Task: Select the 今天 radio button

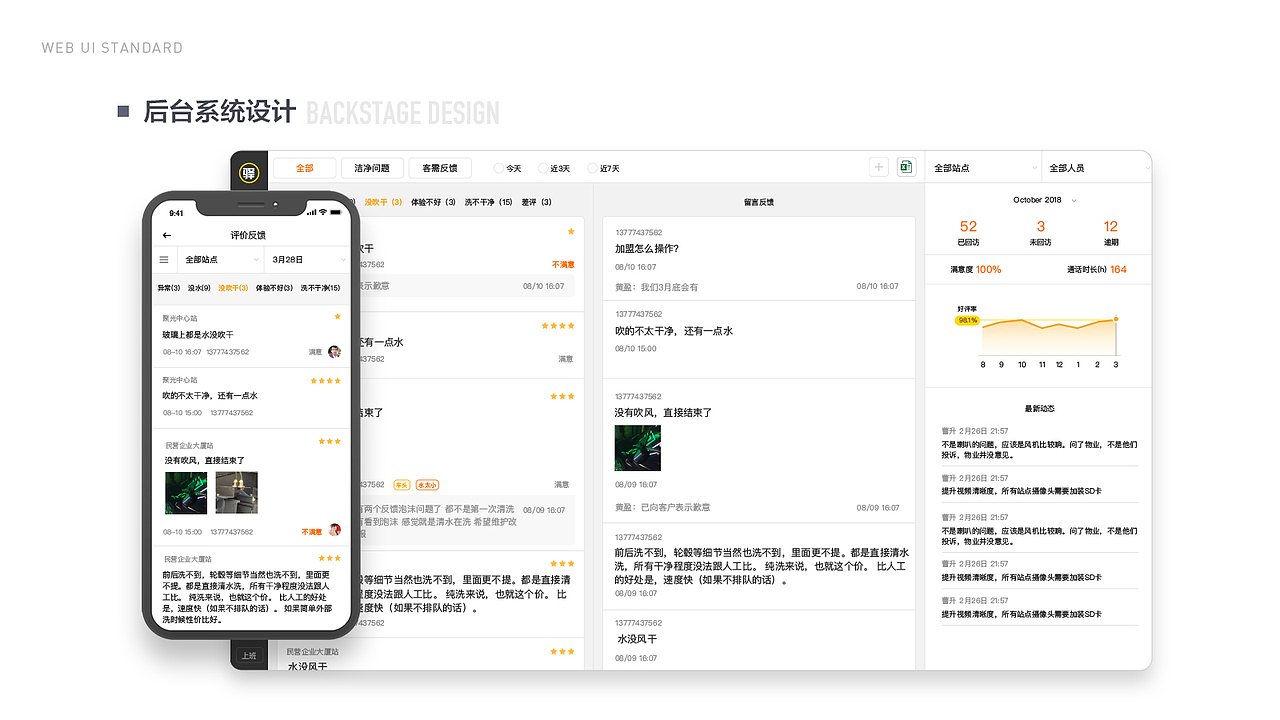Action: point(499,168)
